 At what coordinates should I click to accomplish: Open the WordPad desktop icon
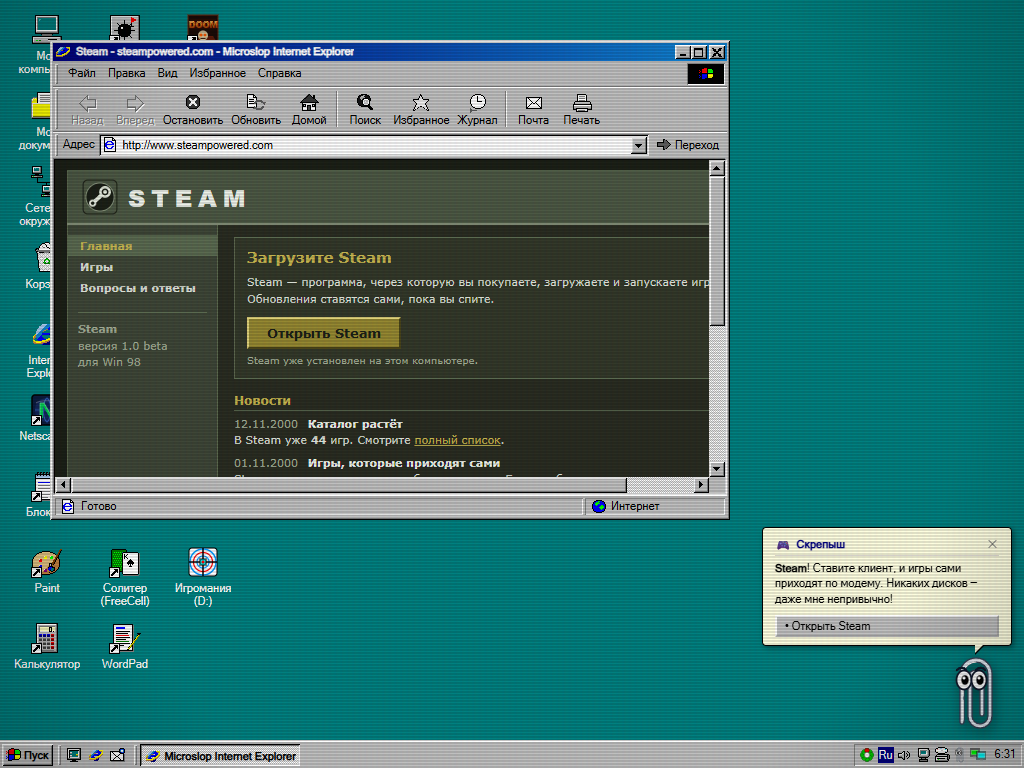click(124, 647)
